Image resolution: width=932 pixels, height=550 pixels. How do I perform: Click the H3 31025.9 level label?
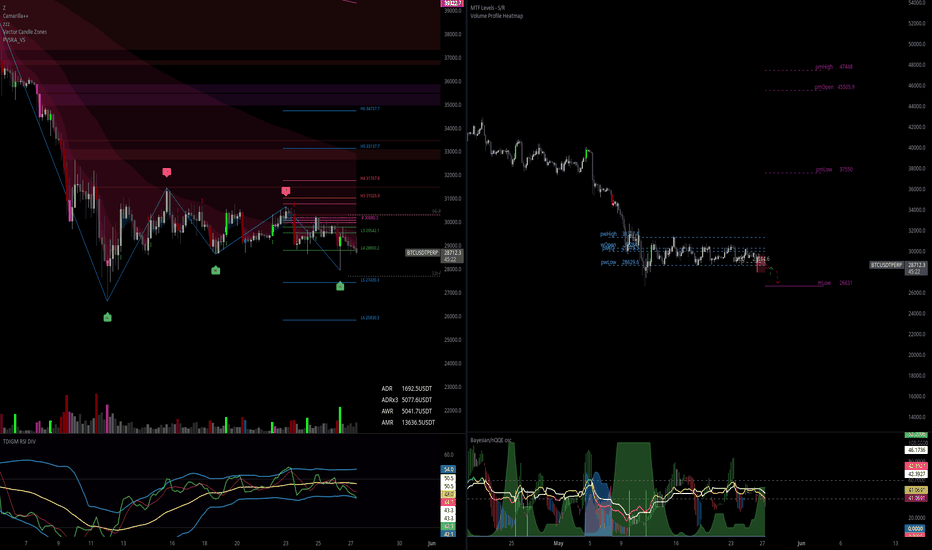coord(370,196)
